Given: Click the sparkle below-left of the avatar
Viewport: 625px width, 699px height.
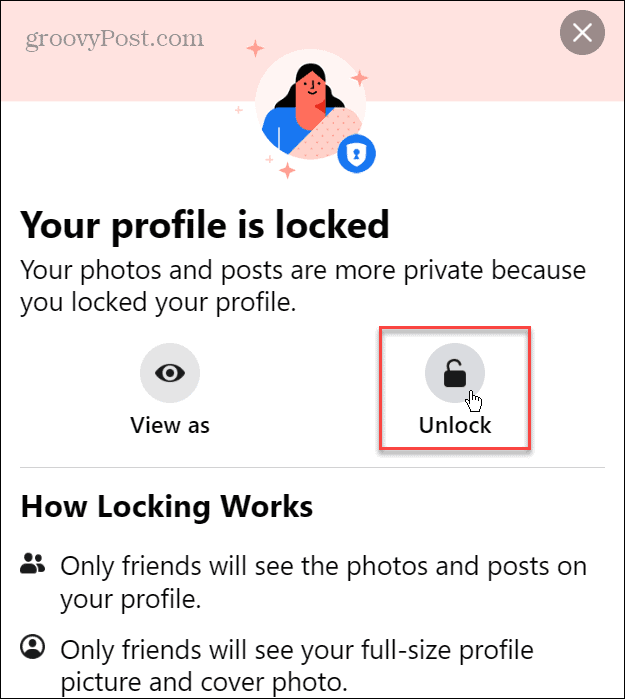Looking at the screenshot, I should pos(288,170).
